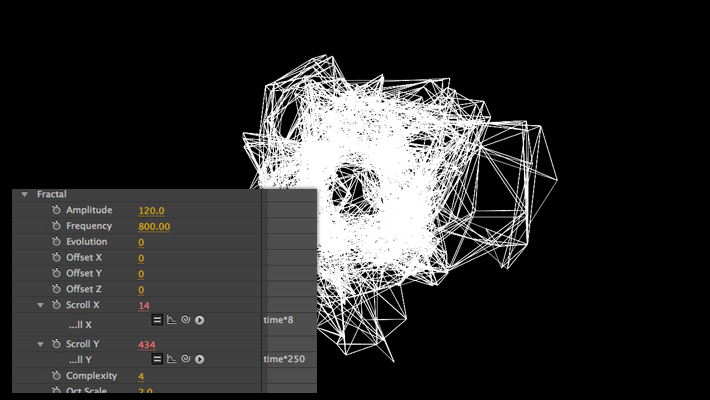Viewport: 710px width, 400px height.
Task: Open the expression language menu for Scroll X
Action: [200, 320]
